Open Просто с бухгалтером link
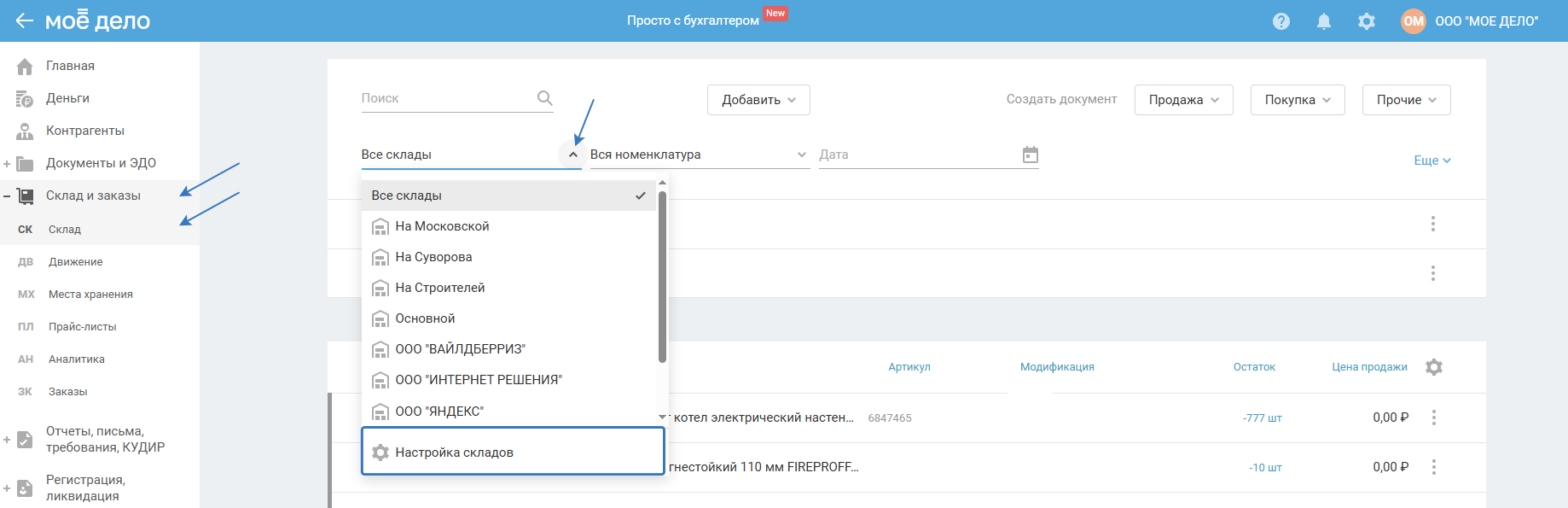The height and width of the screenshot is (508, 1568). tap(693, 20)
